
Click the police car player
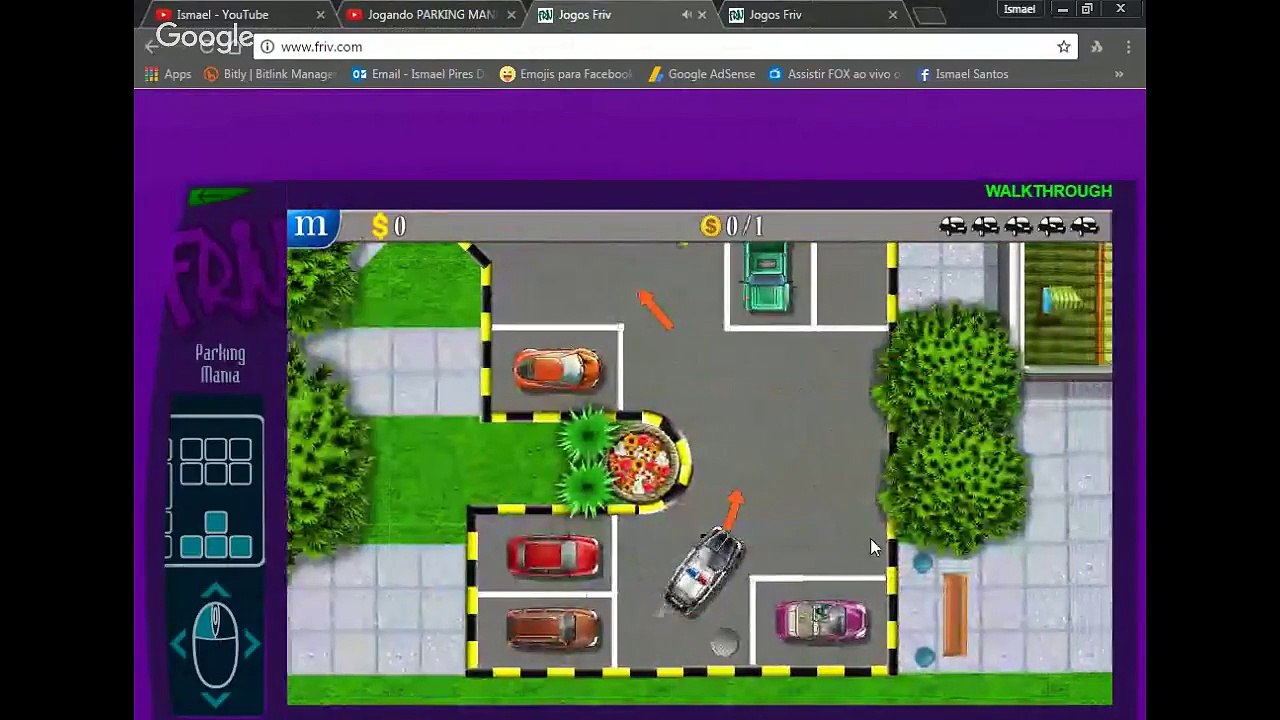coord(704,571)
